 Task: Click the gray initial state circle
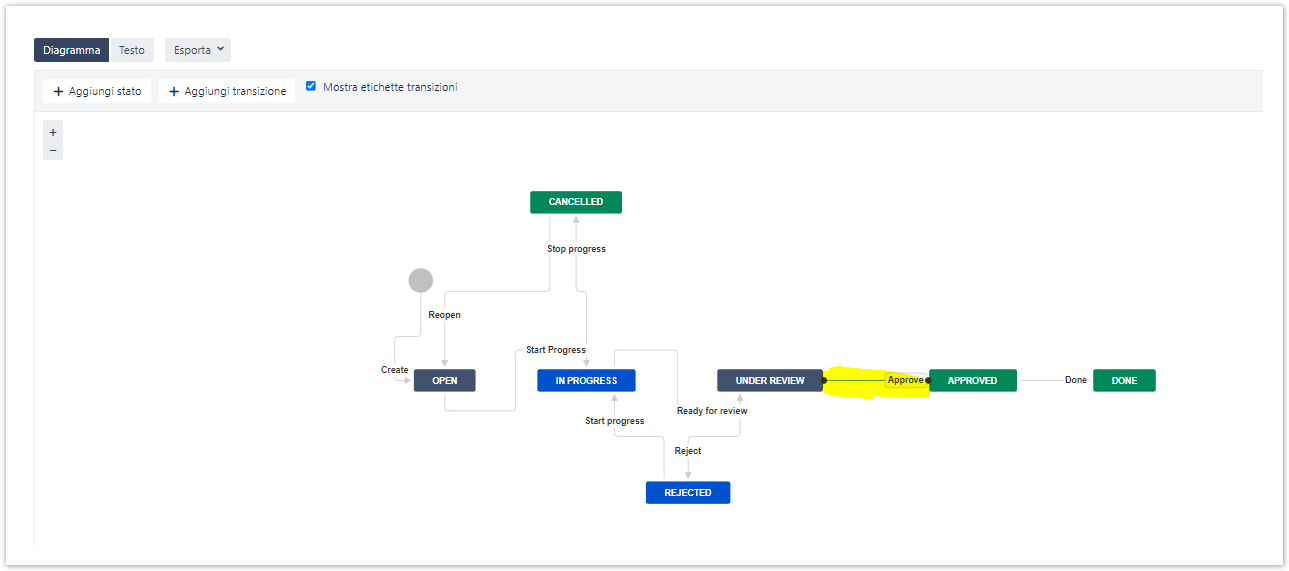pos(421,280)
